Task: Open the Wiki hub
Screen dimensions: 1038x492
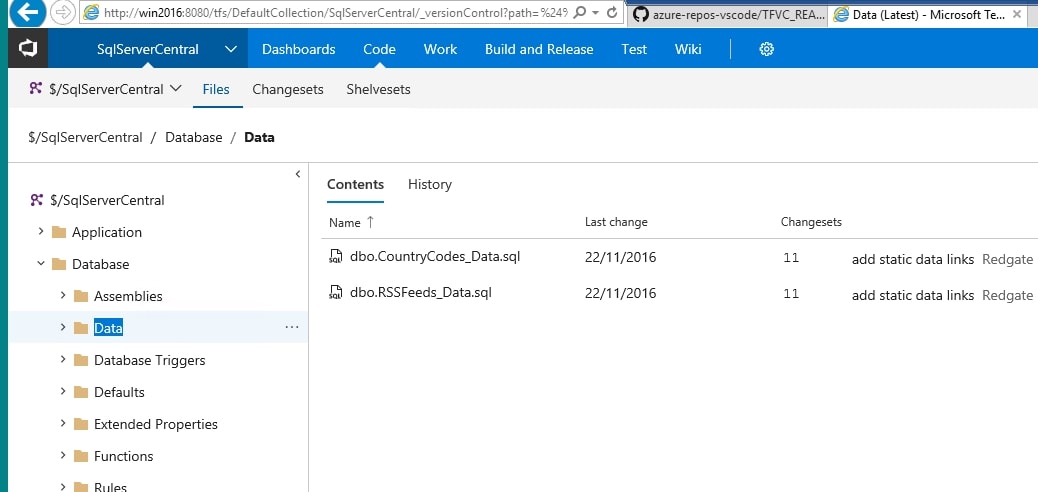Action: (x=688, y=49)
